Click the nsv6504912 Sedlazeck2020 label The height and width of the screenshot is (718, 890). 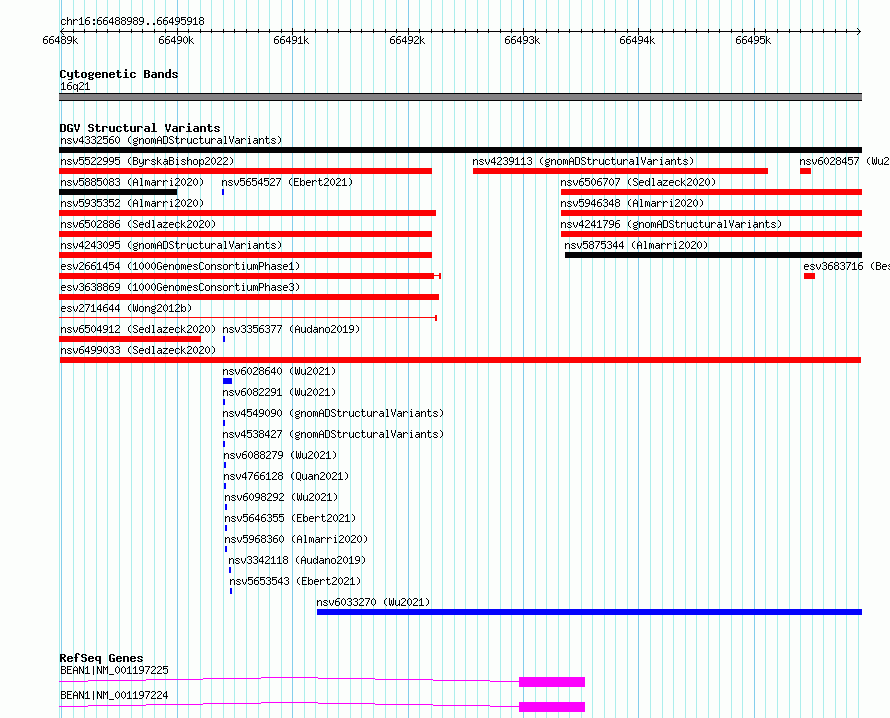138,329
